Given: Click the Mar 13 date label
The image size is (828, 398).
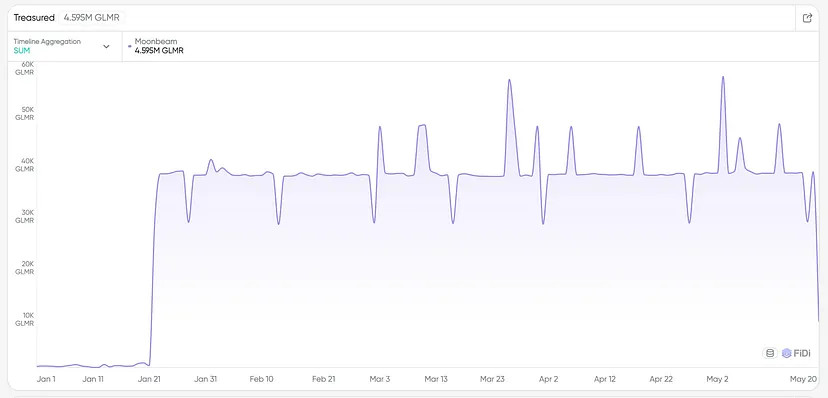Looking at the screenshot, I should coord(436,379).
